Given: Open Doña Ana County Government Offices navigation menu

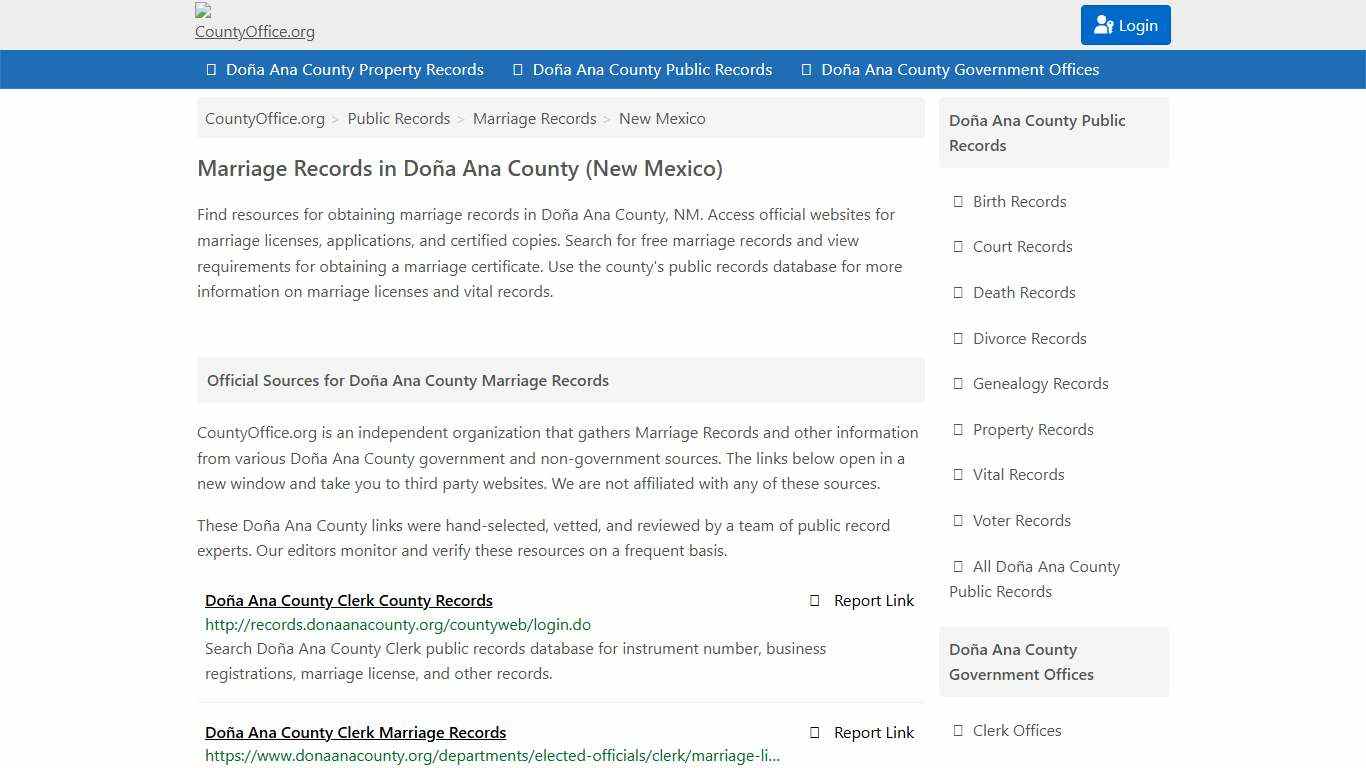Looking at the screenshot, I should [959, 69].
